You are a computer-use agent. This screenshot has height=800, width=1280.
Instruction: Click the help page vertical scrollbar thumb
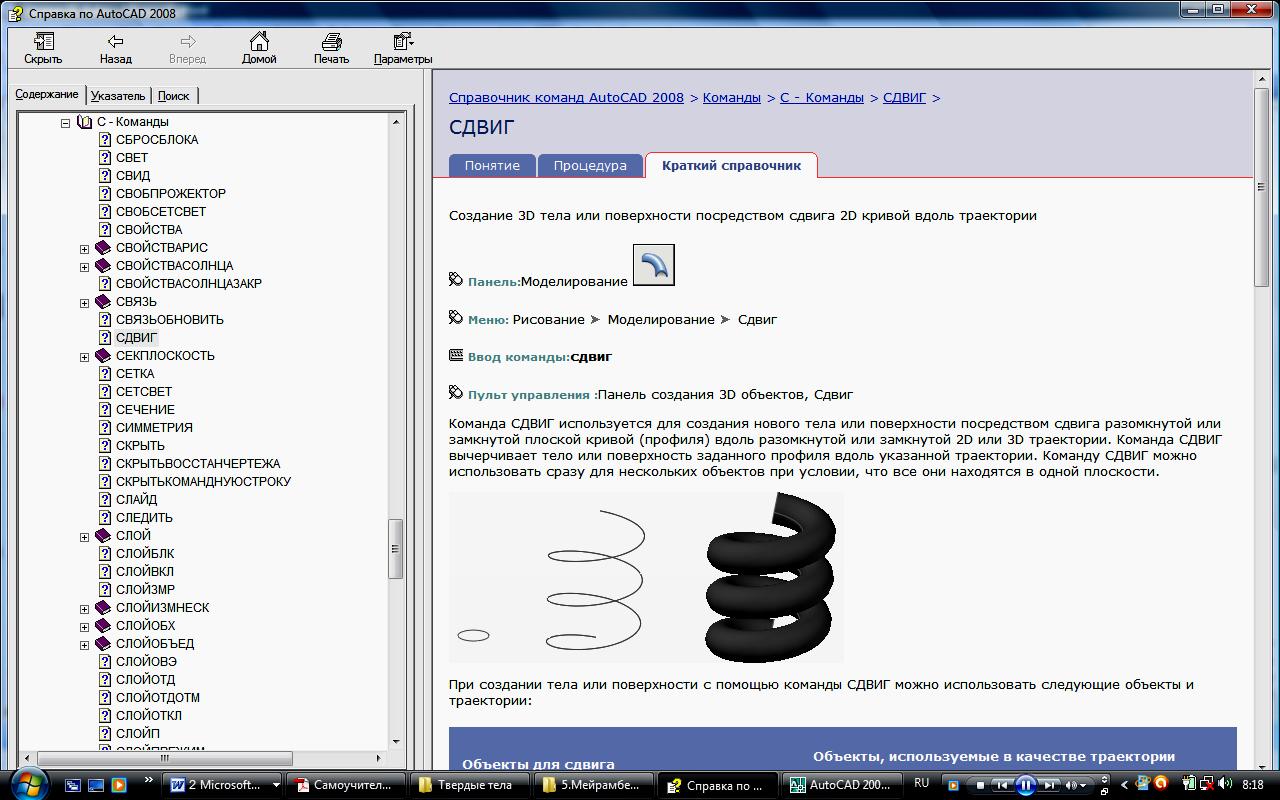[1261, 188]
